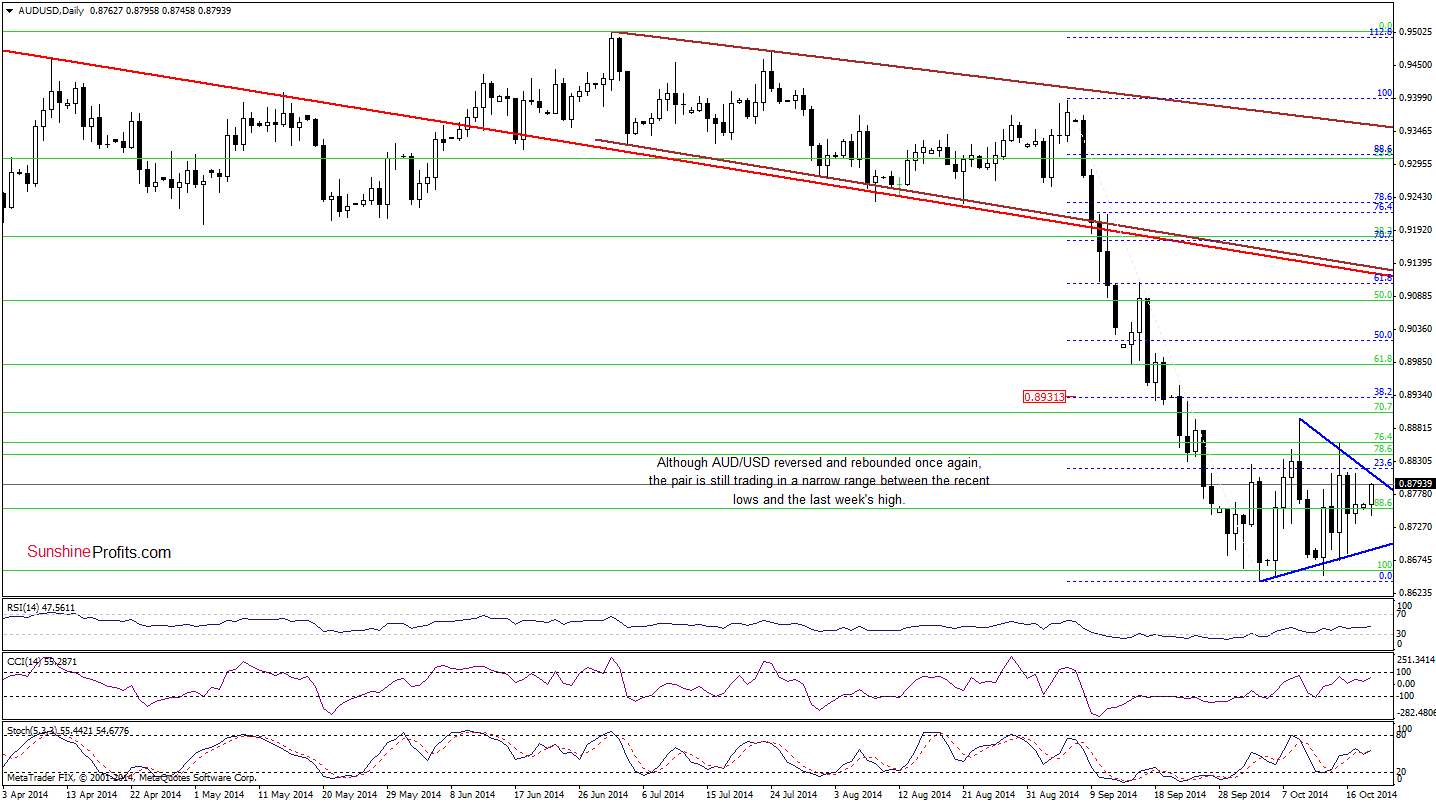Click the 17 Jun 2014 date label
Image resolution: width=1436 pixels, height=803 pixels.
point(540,794)
